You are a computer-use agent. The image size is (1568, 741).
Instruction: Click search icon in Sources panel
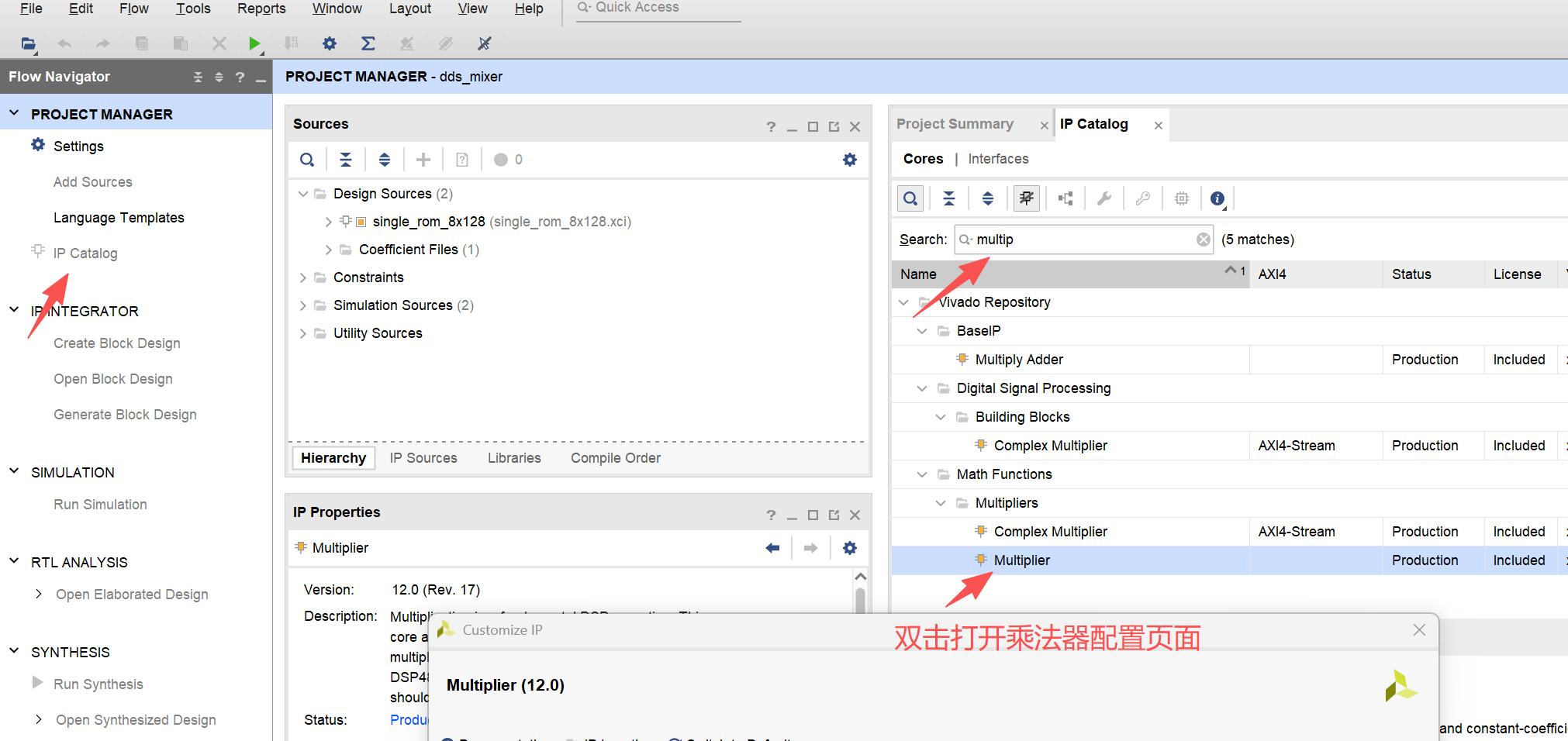[x=307, y=160]
